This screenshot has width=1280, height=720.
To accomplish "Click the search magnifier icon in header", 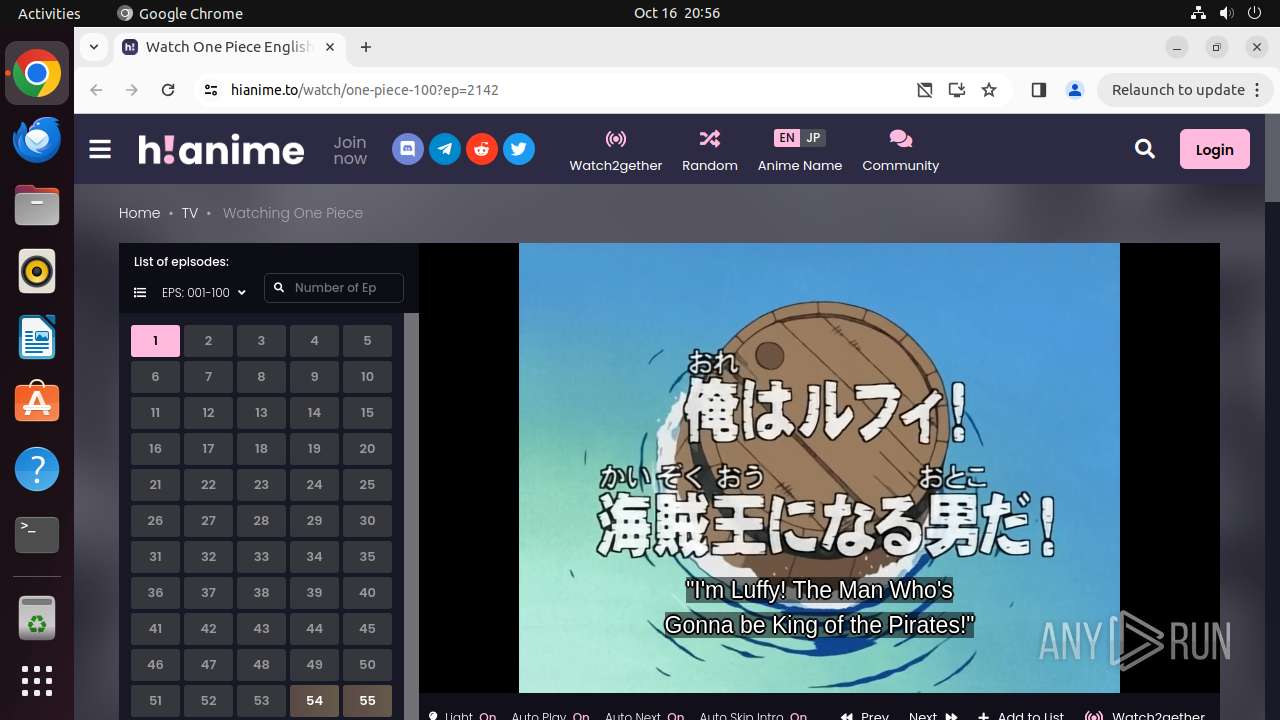I will 1145,150.
